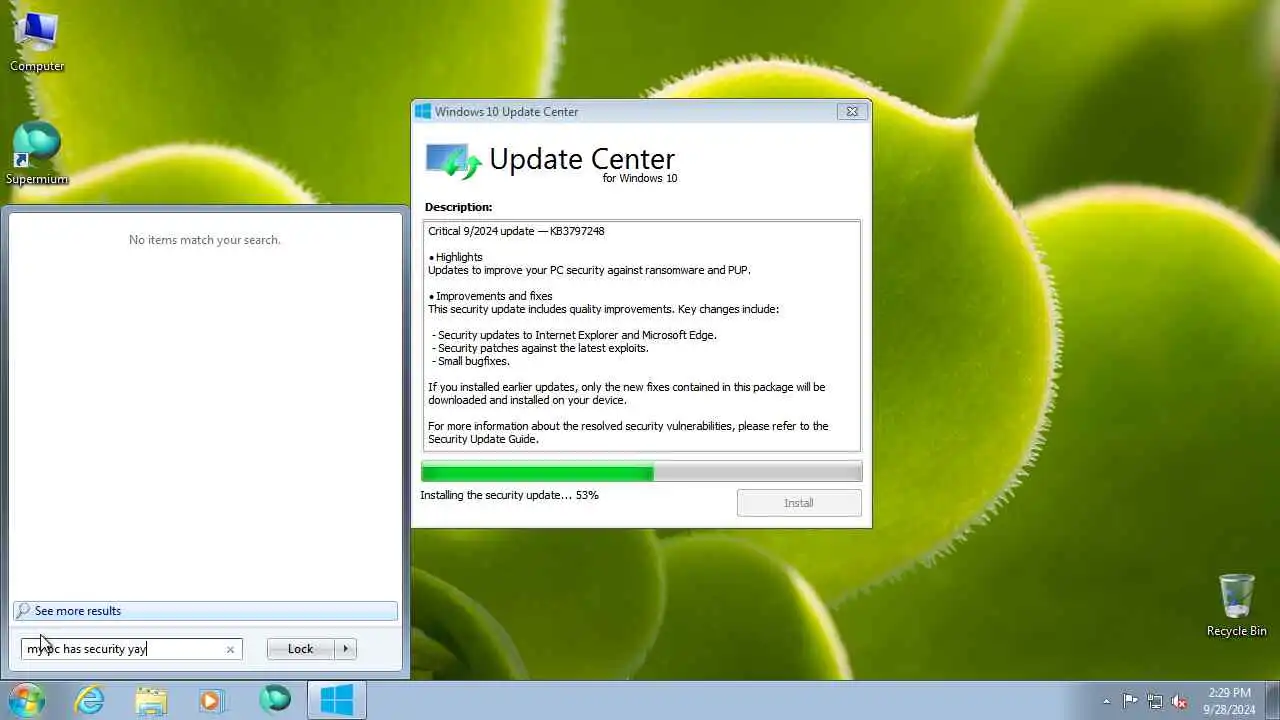Click 'No items match your search.' message

[x=205, y=240]
